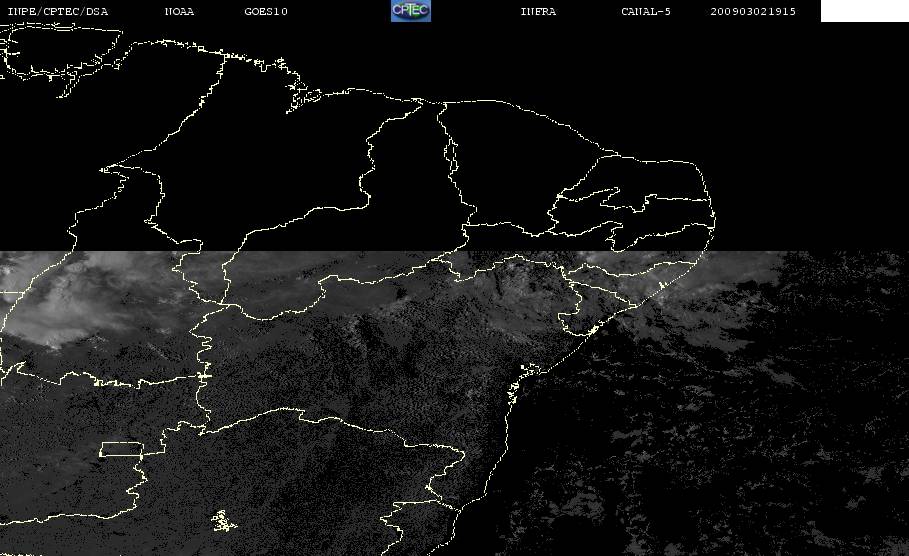Viewport: 909px width, 556px height.
Task: Click the CANAL-5 channel label
Action: (x=646, y=12)
